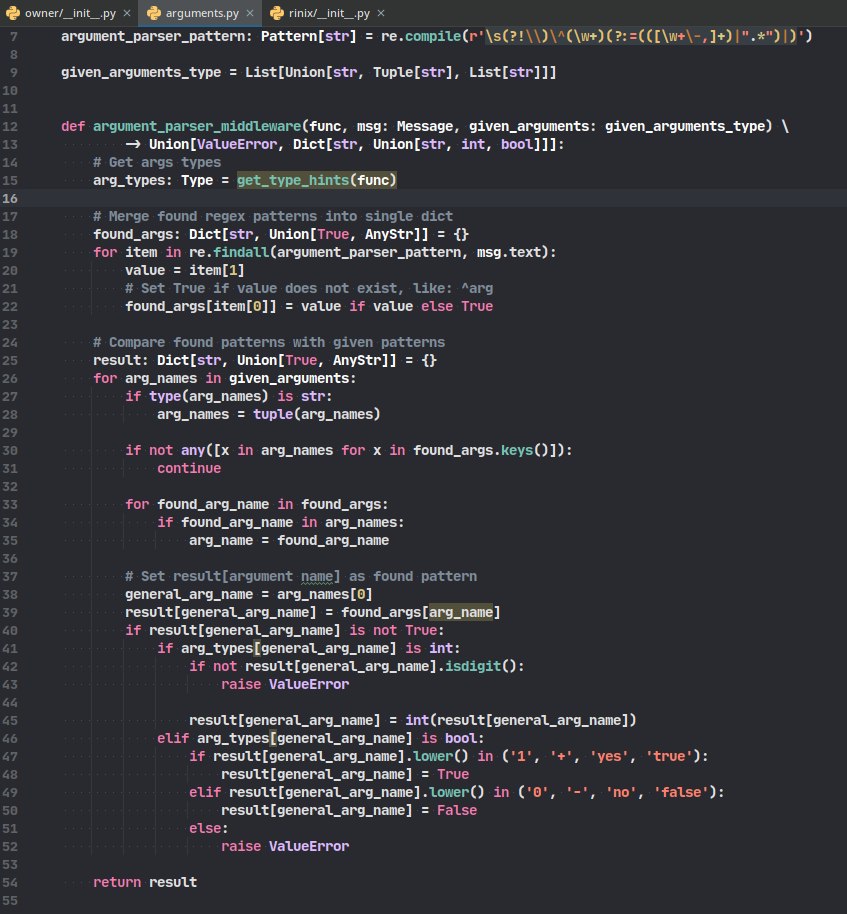Click 'value = item[1]' on line 20
Image resolution: width=847 pixels, height=914 pixels.
185,270
